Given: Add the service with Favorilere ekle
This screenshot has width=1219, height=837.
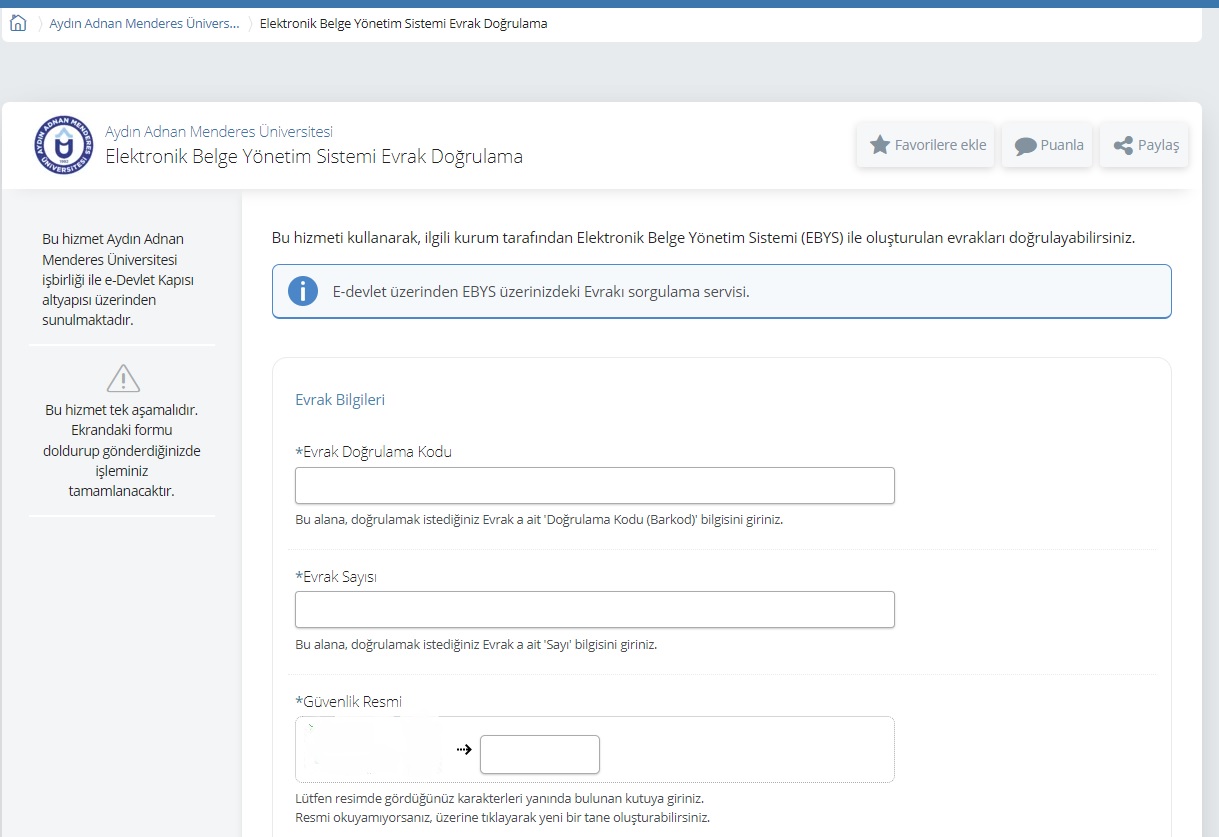Looking at the screenshot, I should (926, 145).
